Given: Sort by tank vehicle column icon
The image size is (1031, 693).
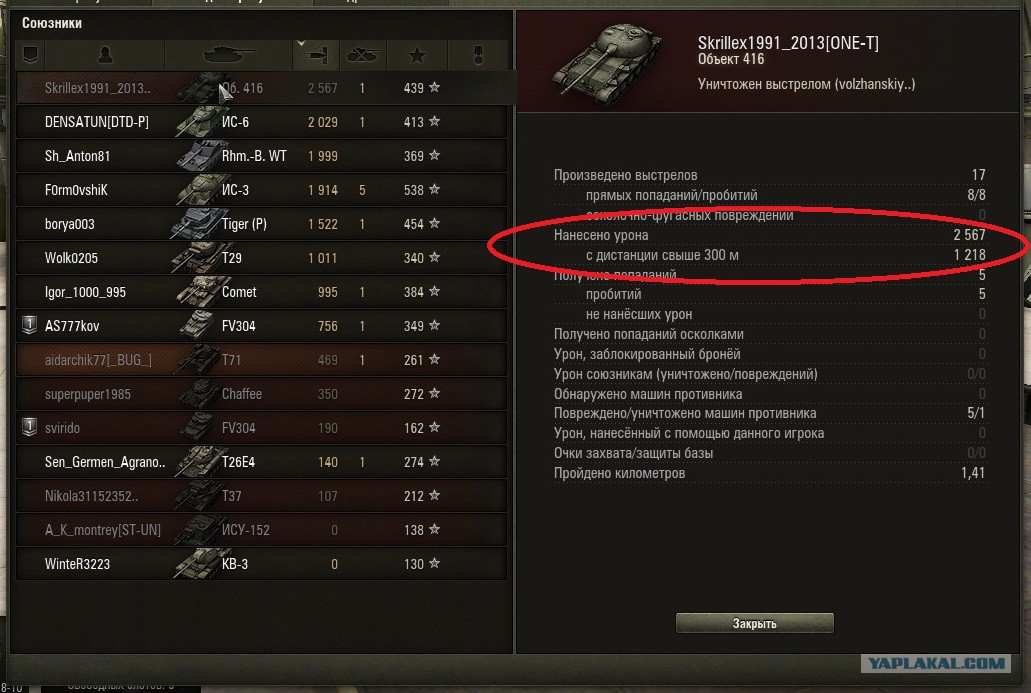Looking at the screenshot, I should 228,55.
